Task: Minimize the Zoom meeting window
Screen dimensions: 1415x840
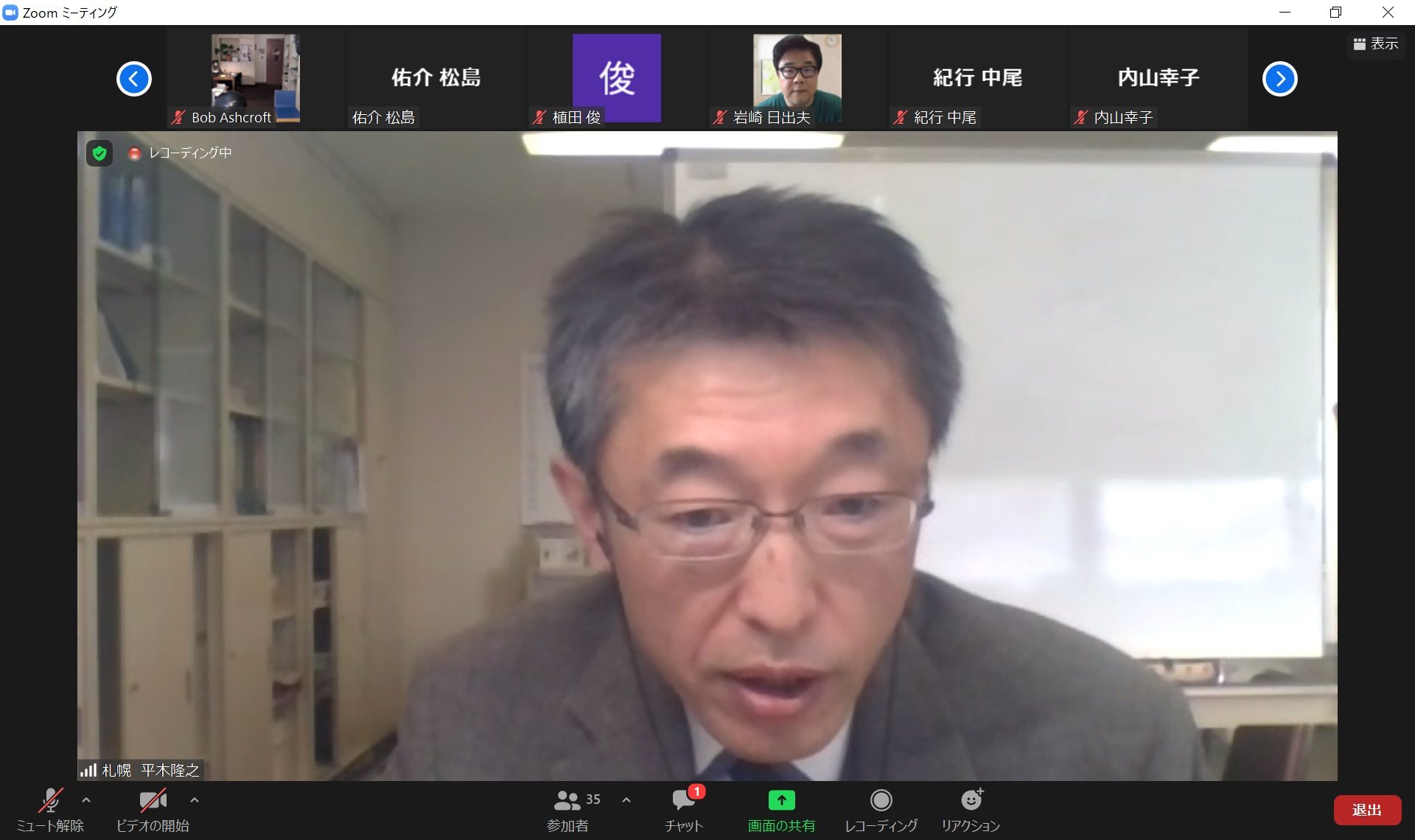Action: pyautogui.click(x=1285, y=13)
